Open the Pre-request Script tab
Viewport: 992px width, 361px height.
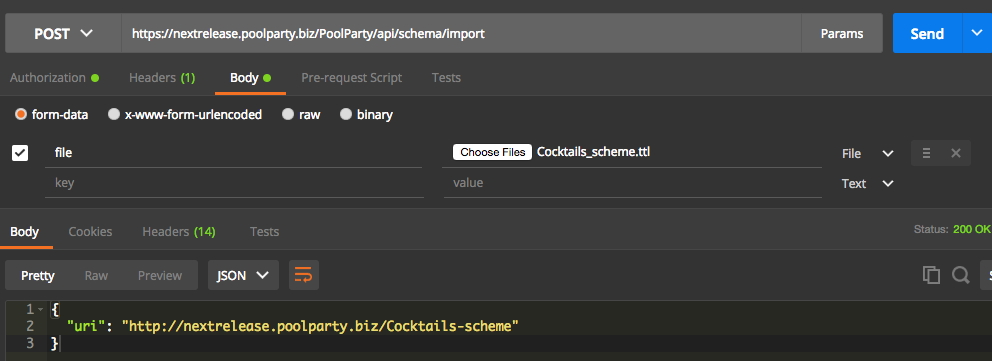351,78
